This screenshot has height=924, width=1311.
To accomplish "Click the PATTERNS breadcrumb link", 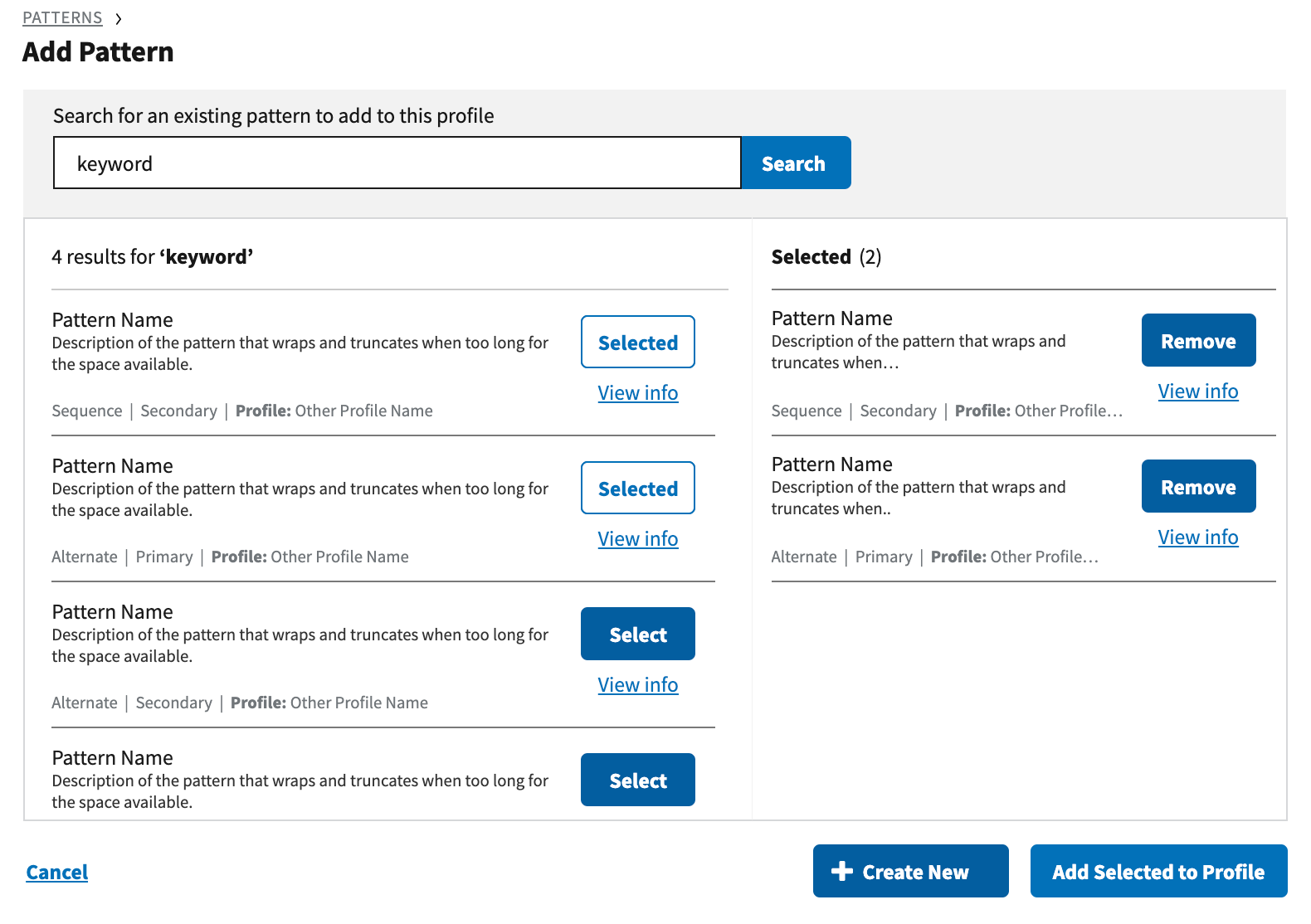I will click(x=62, y=17).
